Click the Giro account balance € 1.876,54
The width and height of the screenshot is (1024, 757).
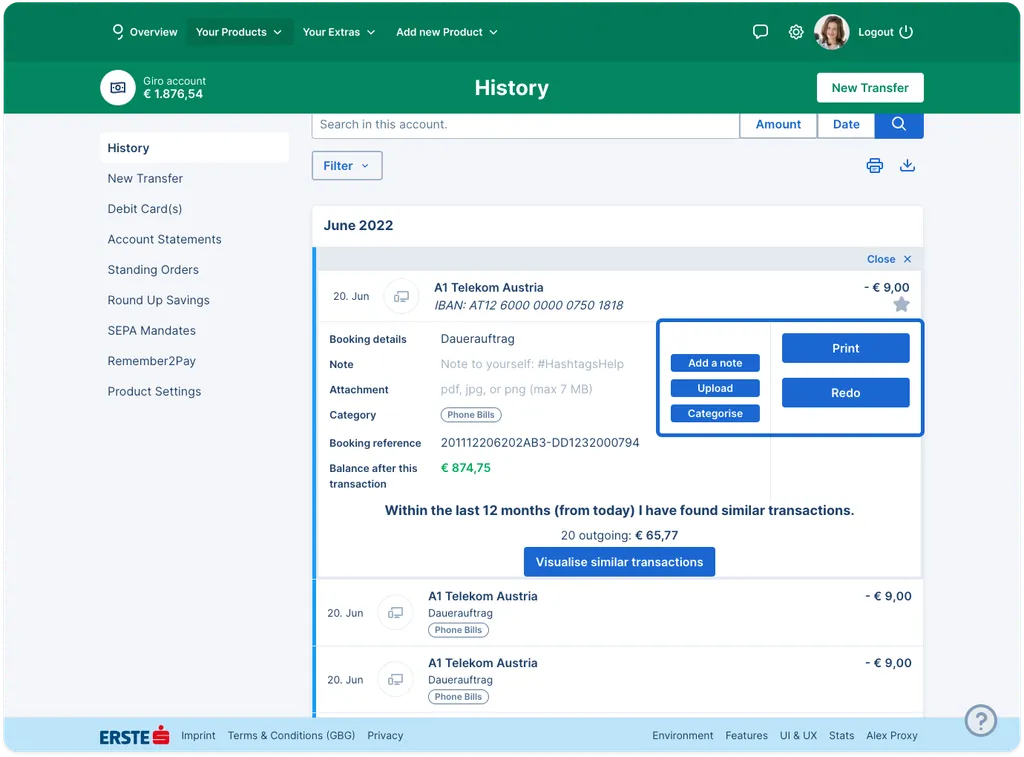[173, 94]
